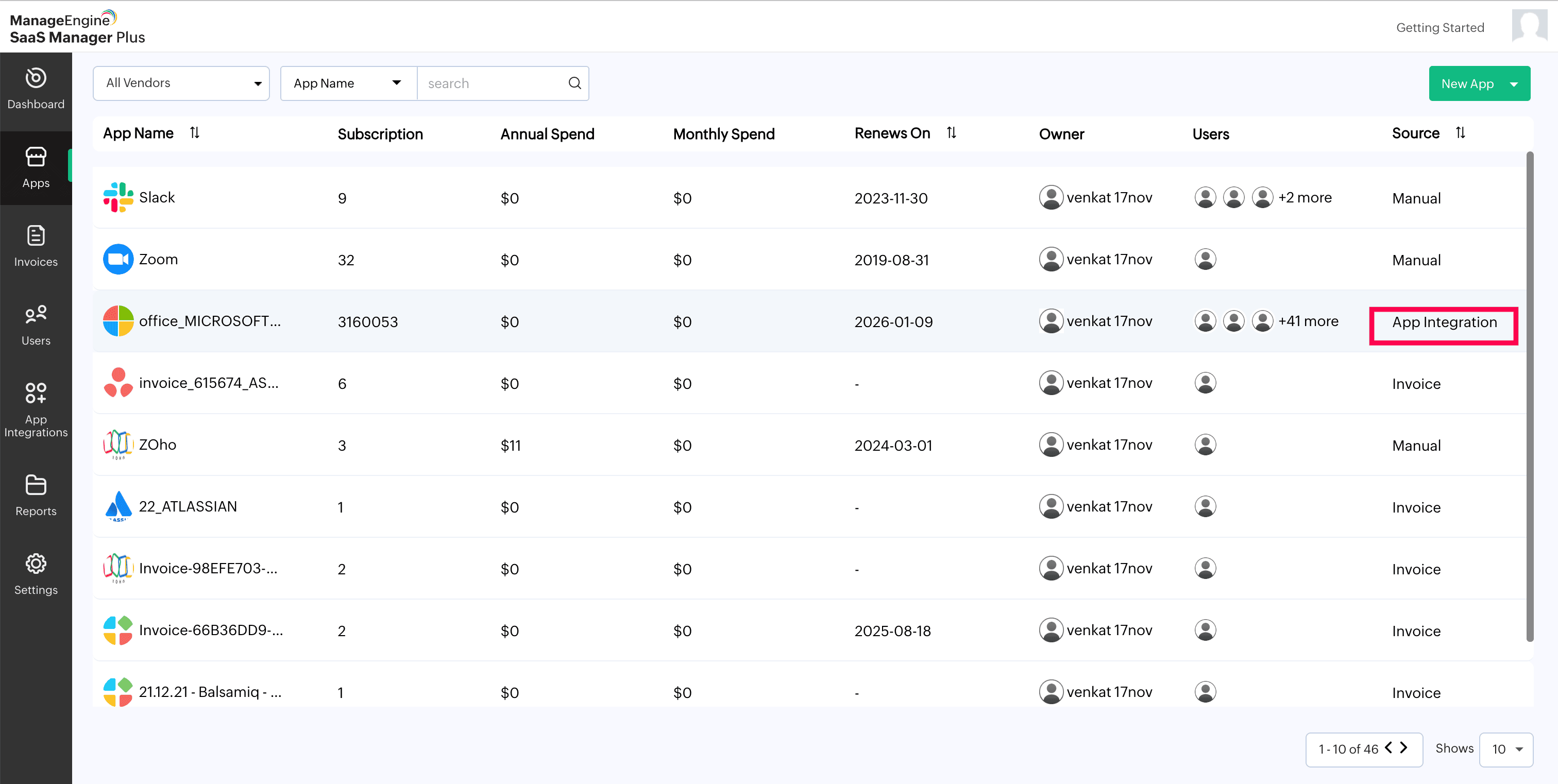1558x784 pixels.
Task: Open App Integrations from the sidebar
Action: click(x=36, y=408)
